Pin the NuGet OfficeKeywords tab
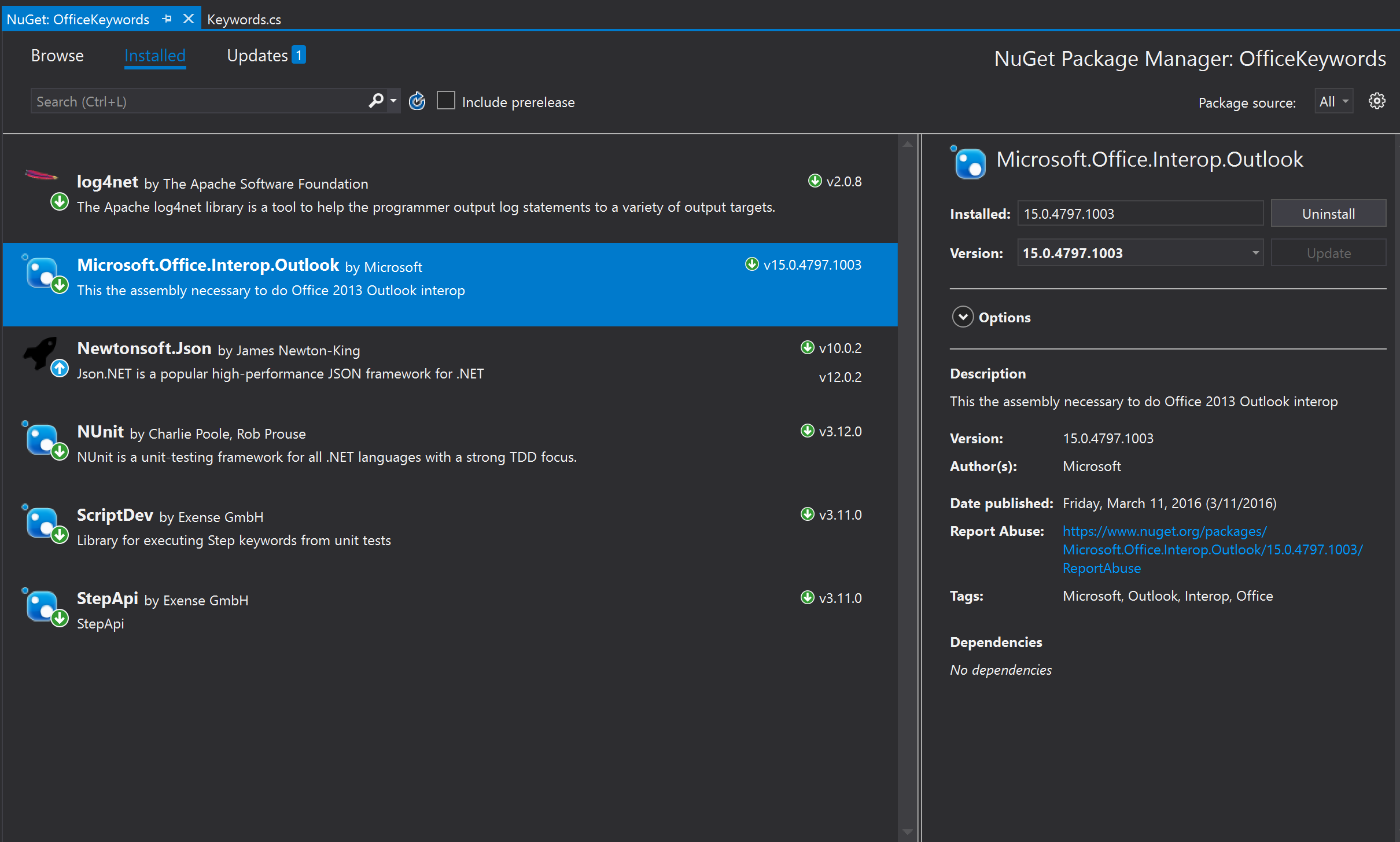Screen dimensions: 1400x842 pos(167,19)
